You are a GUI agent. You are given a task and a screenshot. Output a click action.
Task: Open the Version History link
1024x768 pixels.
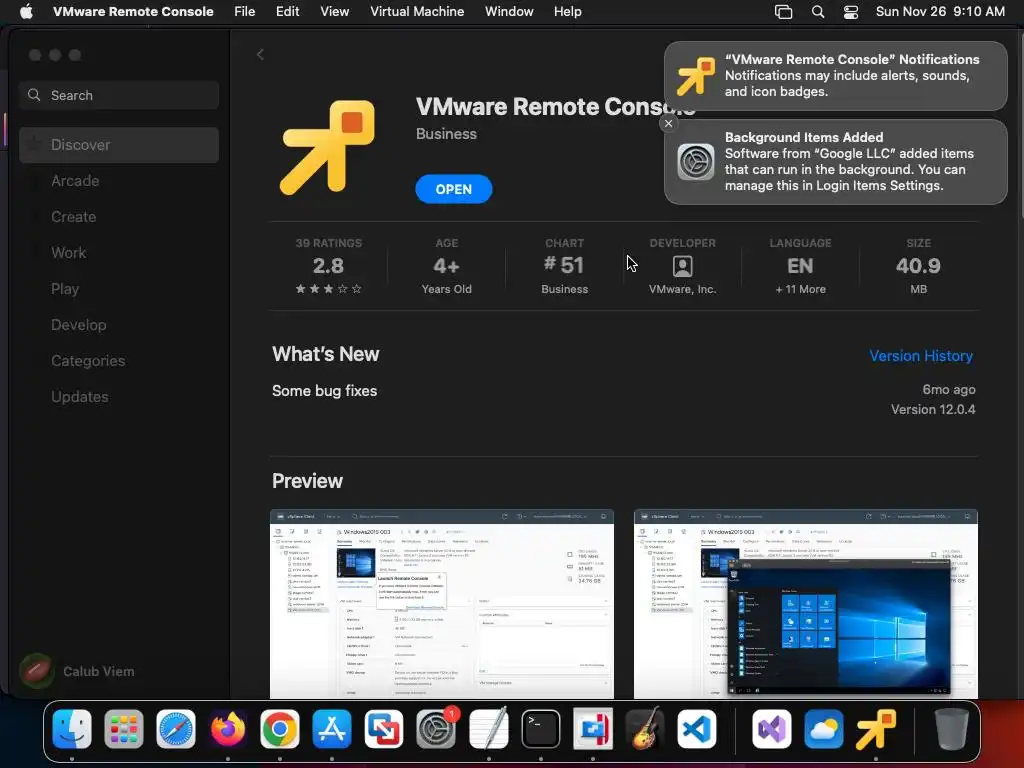[x=921, y=356]
